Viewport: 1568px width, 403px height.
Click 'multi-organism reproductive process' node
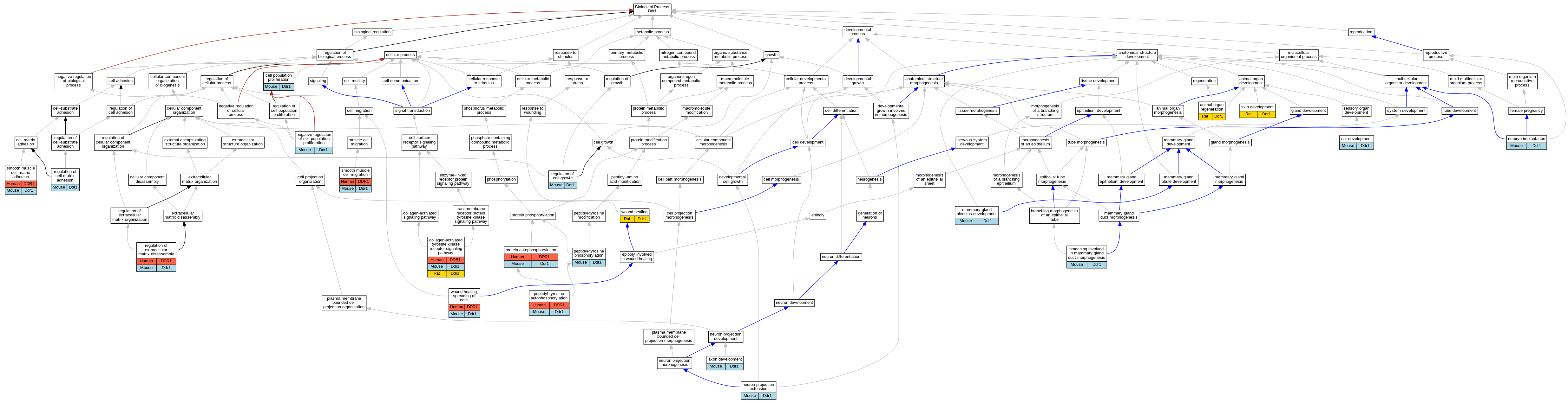(x=1522, y=81)
